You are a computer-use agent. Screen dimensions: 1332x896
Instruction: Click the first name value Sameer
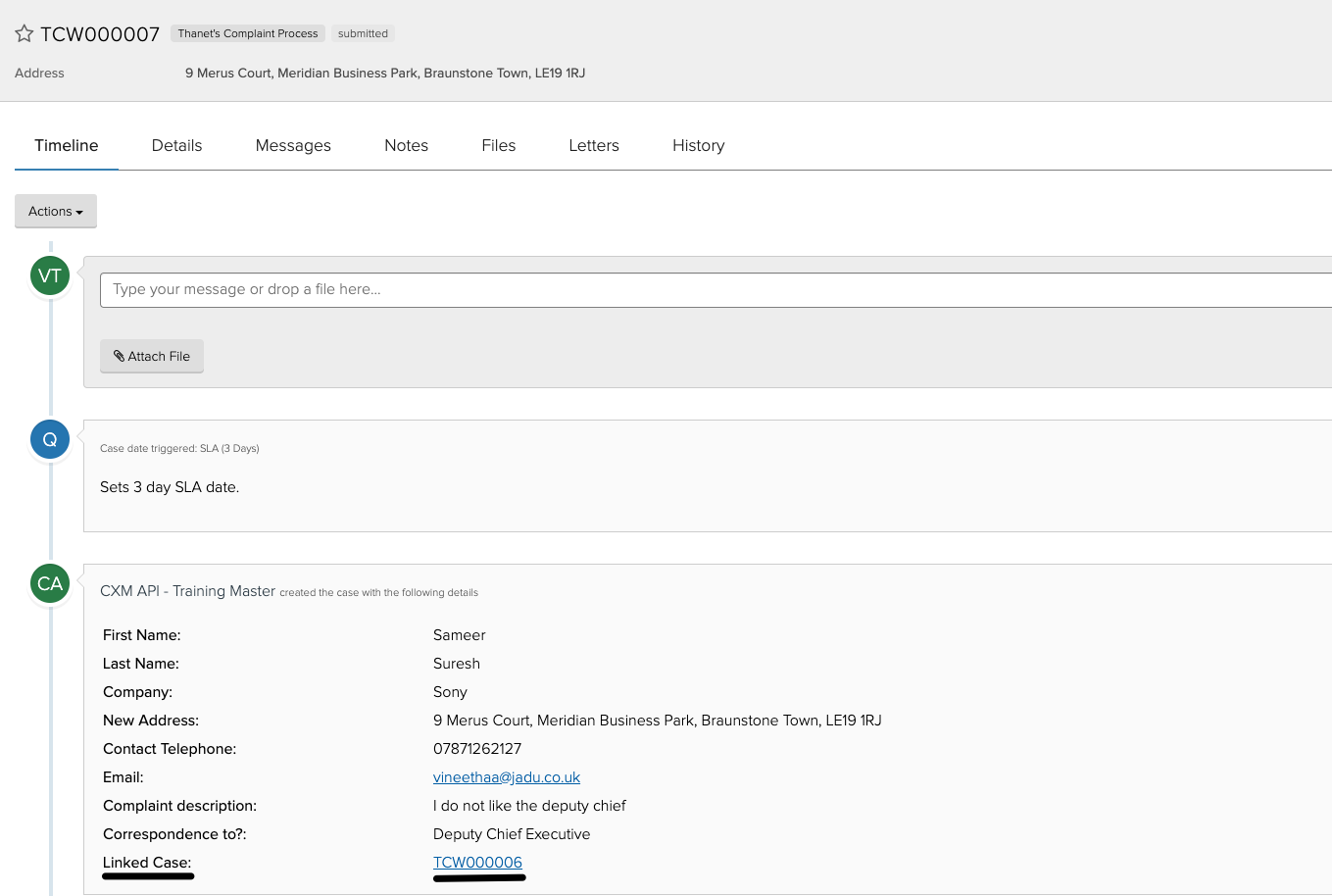[x=460, y=635]
